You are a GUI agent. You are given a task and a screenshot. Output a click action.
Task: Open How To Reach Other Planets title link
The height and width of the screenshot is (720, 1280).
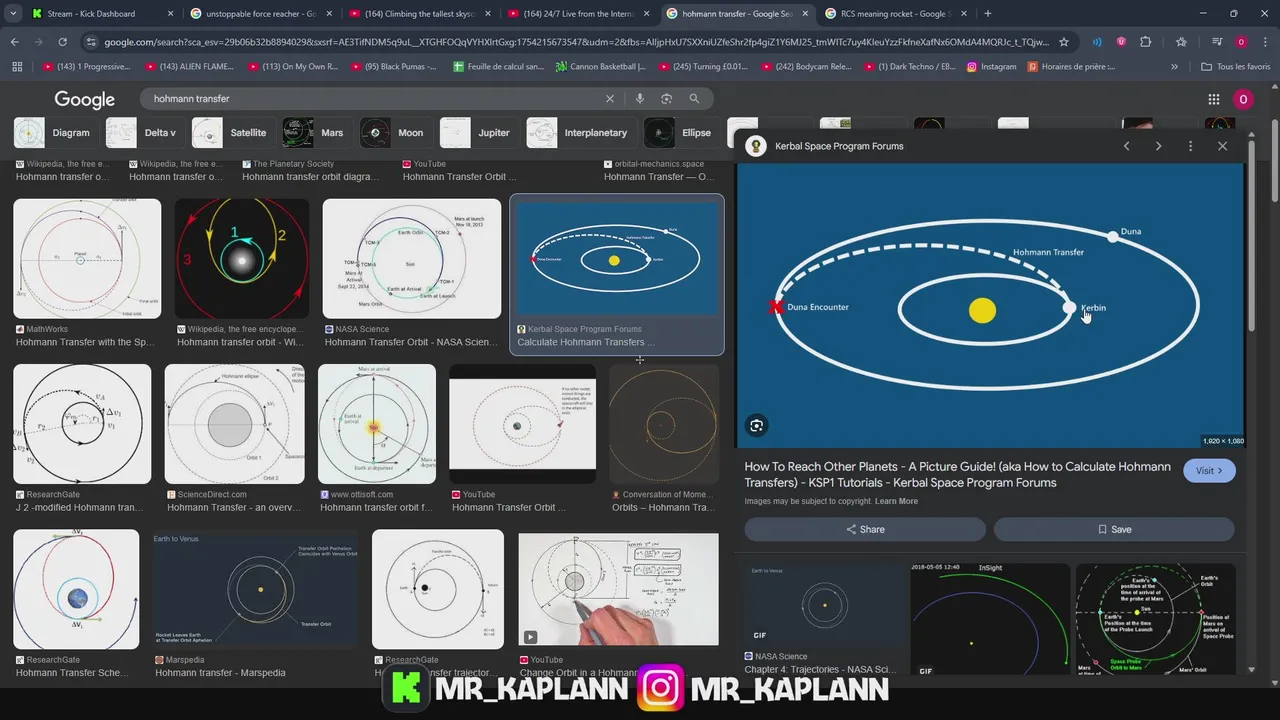957,474
